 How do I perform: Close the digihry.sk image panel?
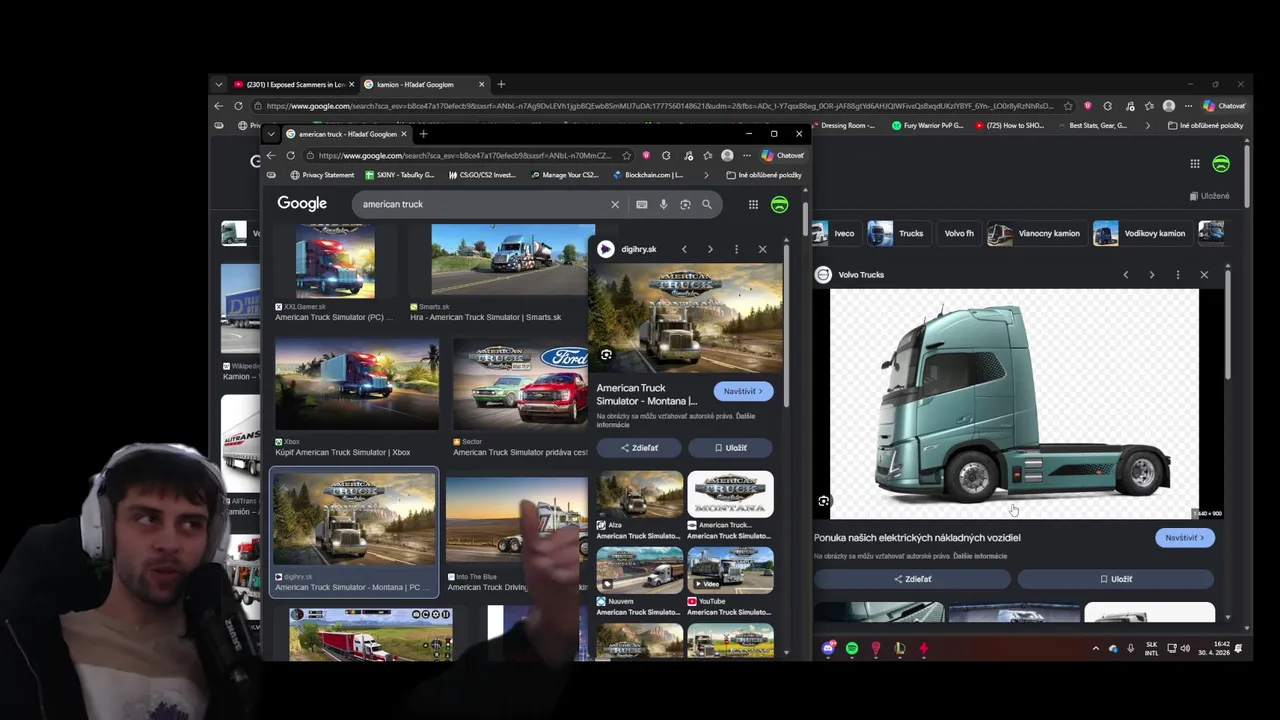click(762, 249)
